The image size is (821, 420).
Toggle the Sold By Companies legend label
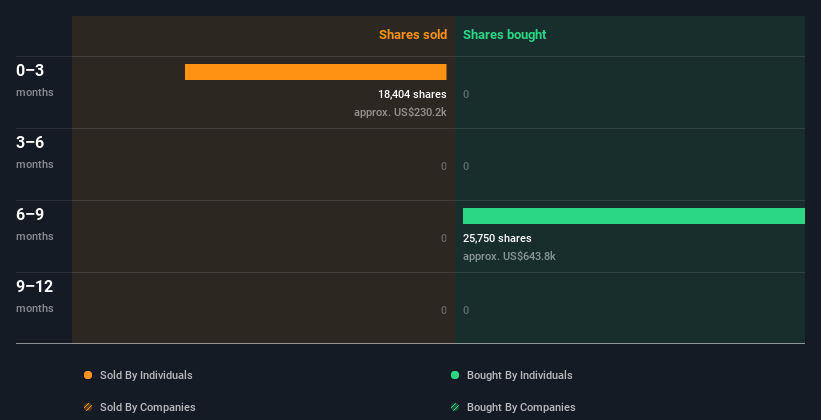click(147, 407)
